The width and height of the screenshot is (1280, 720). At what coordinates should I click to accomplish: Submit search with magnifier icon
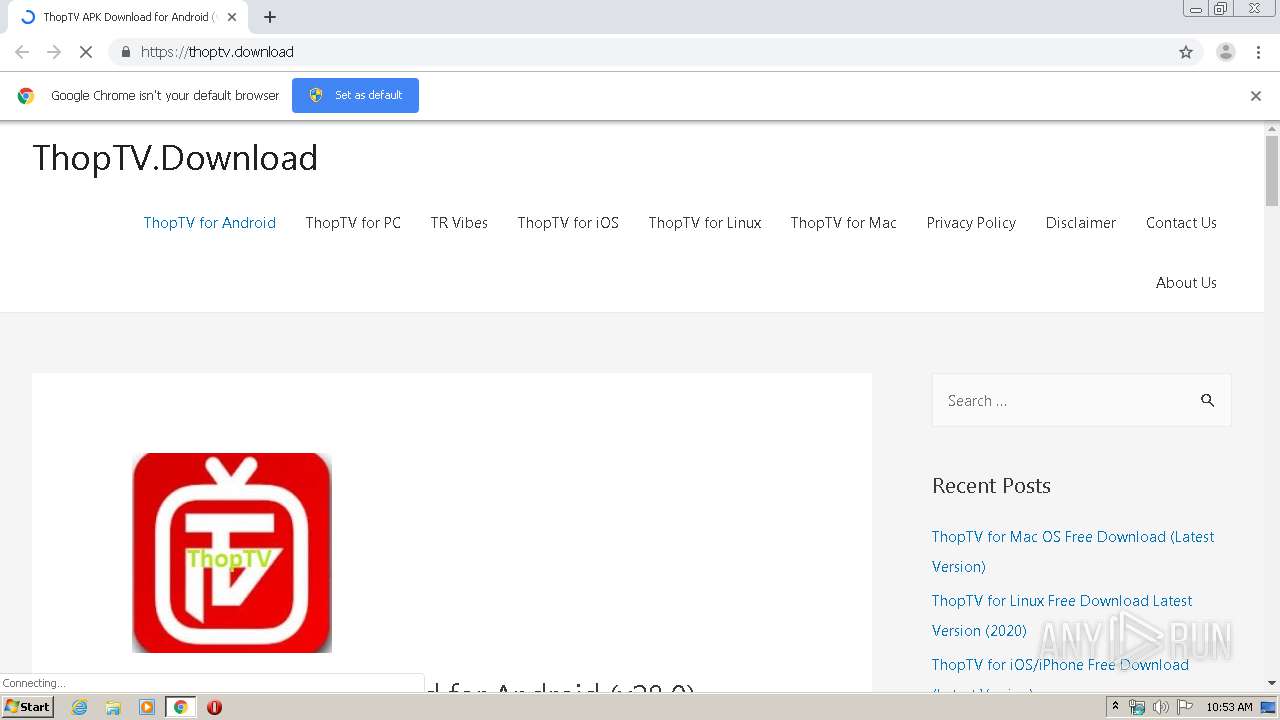point(1208,401)
